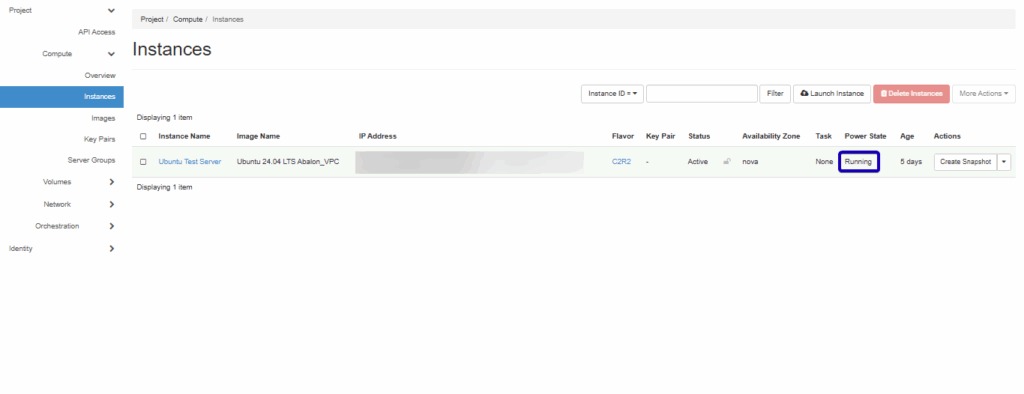This screenshot has height=394, width=1024.
Task: Open Images in the sidebar
Action: [103, 118]
